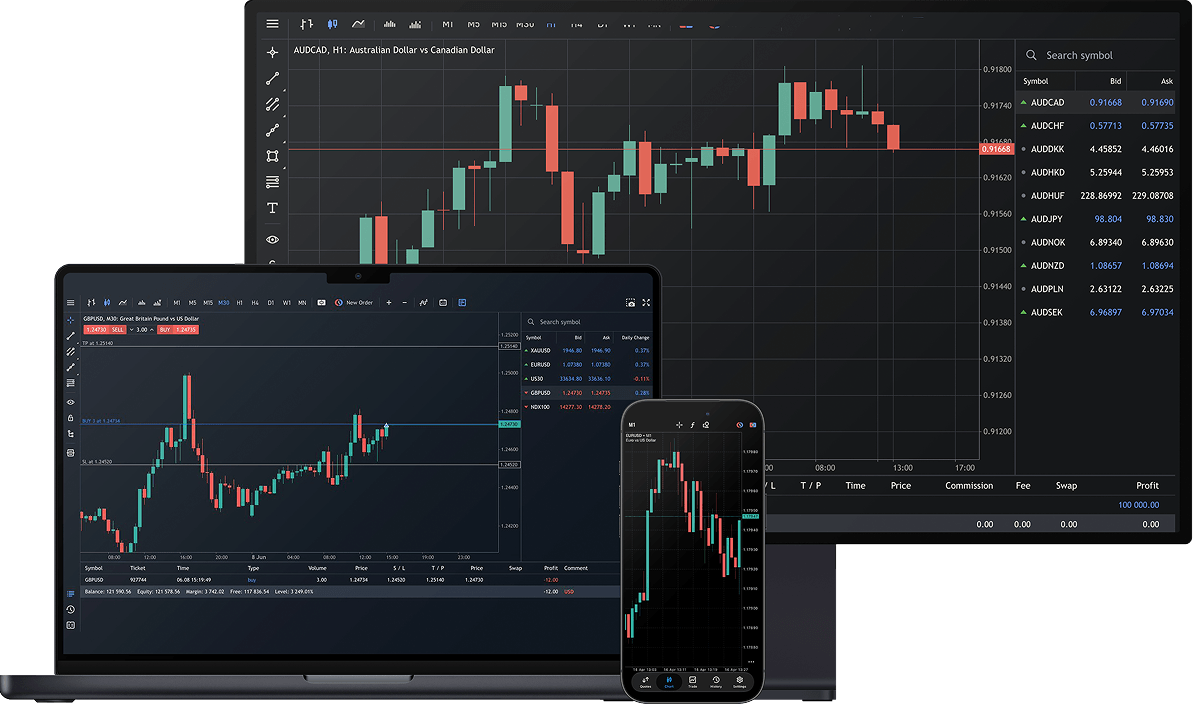Select equidistant channel tool on monitor sidebar
The height and width of the screenshot is (704, 1200).
272,104
